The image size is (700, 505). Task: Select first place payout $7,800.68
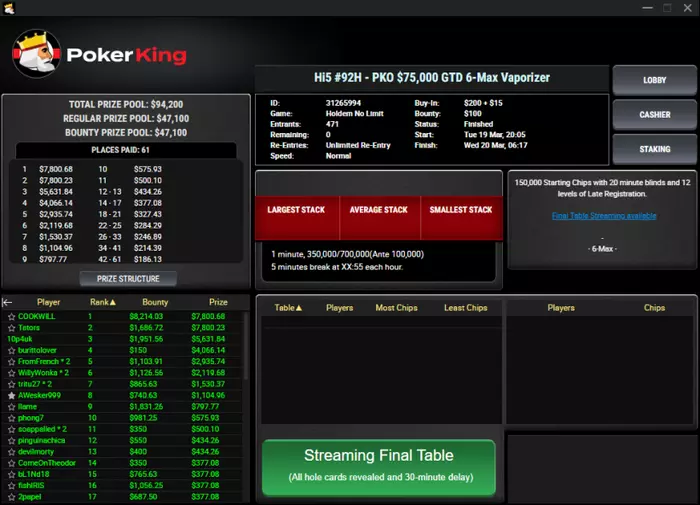[x=56, y=169]
